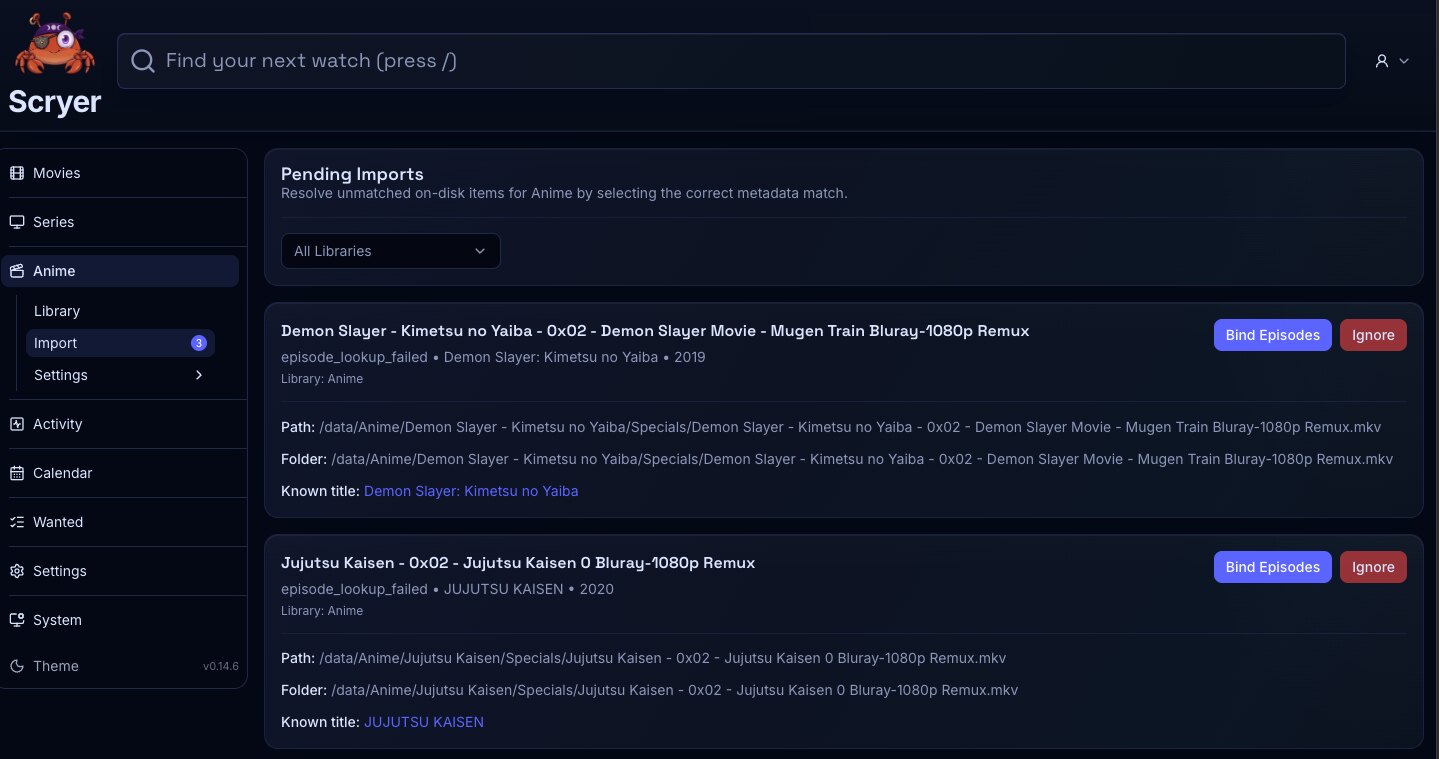The height and width of the screenshot is (759, 1439).
Task: Click the Demon Slayer Folder line
Action: tap(837, 459)
